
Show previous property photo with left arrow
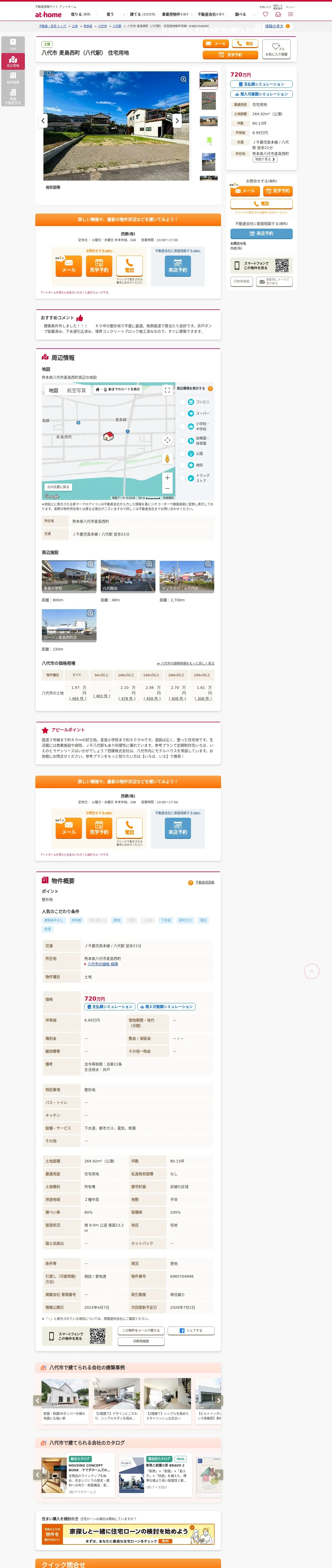point(43,120)
